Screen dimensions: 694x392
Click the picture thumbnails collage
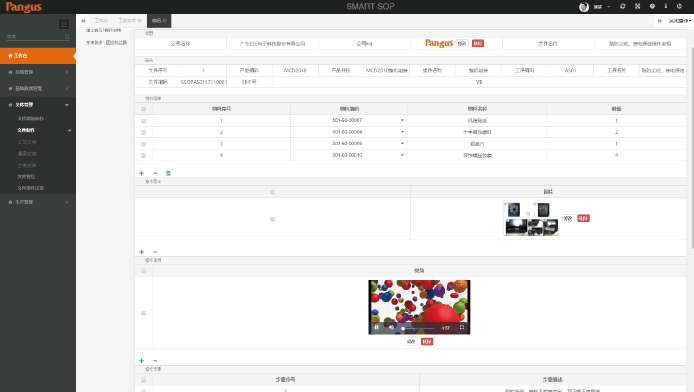pos(531,219)
